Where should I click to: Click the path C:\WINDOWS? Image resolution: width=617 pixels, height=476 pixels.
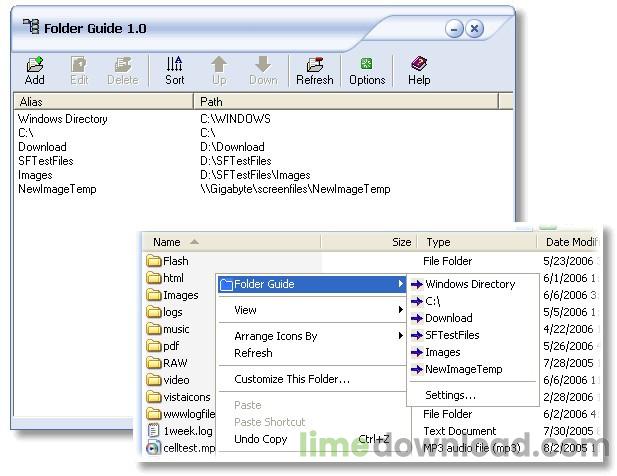(x=235, y=119)
